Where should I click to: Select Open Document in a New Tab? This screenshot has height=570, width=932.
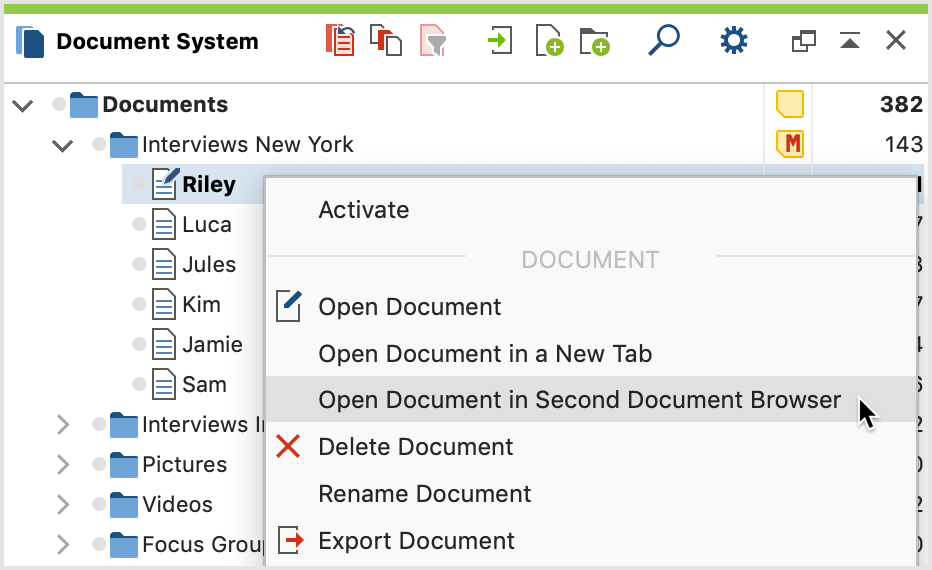pyautogui.click(x=590, y=354)
